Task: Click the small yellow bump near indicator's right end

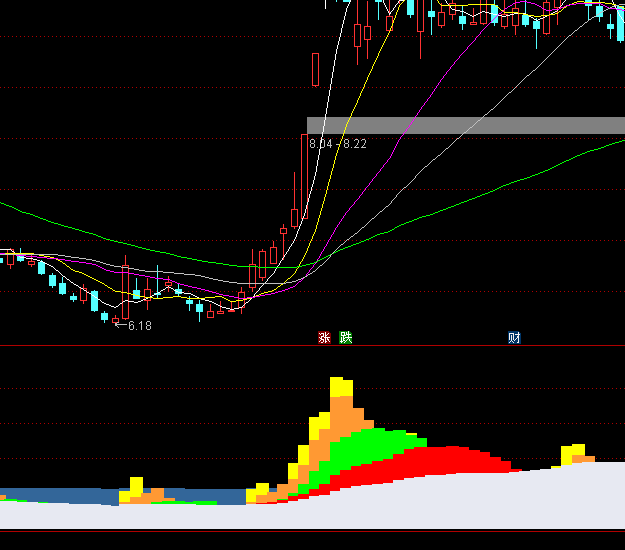Action: click(x=573, y=453)
